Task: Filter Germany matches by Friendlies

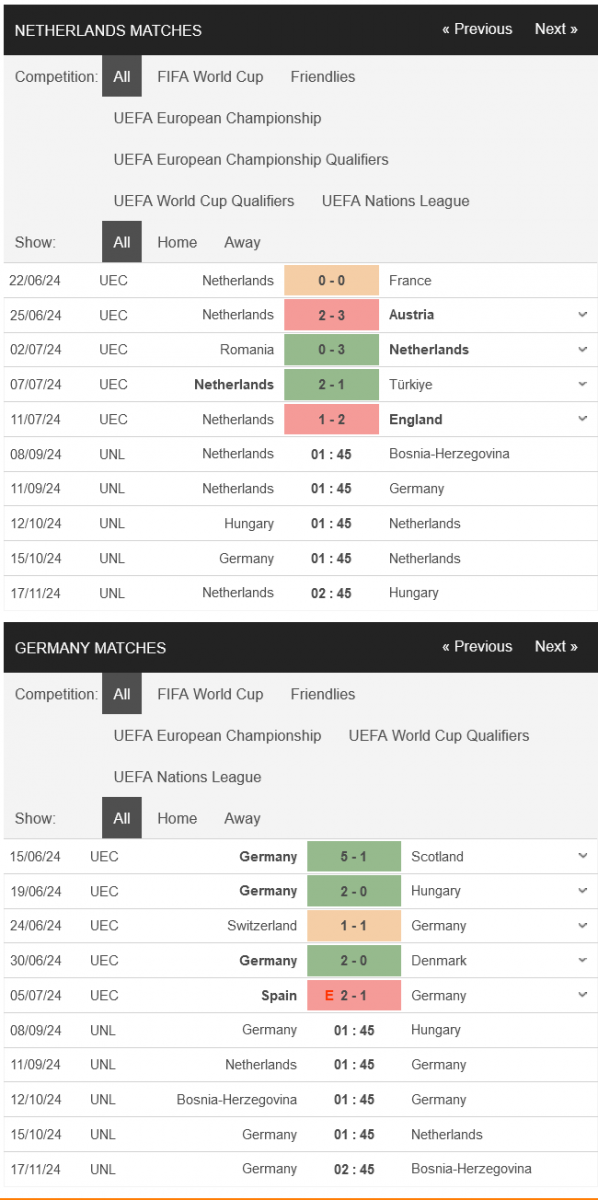Action: 323,694
